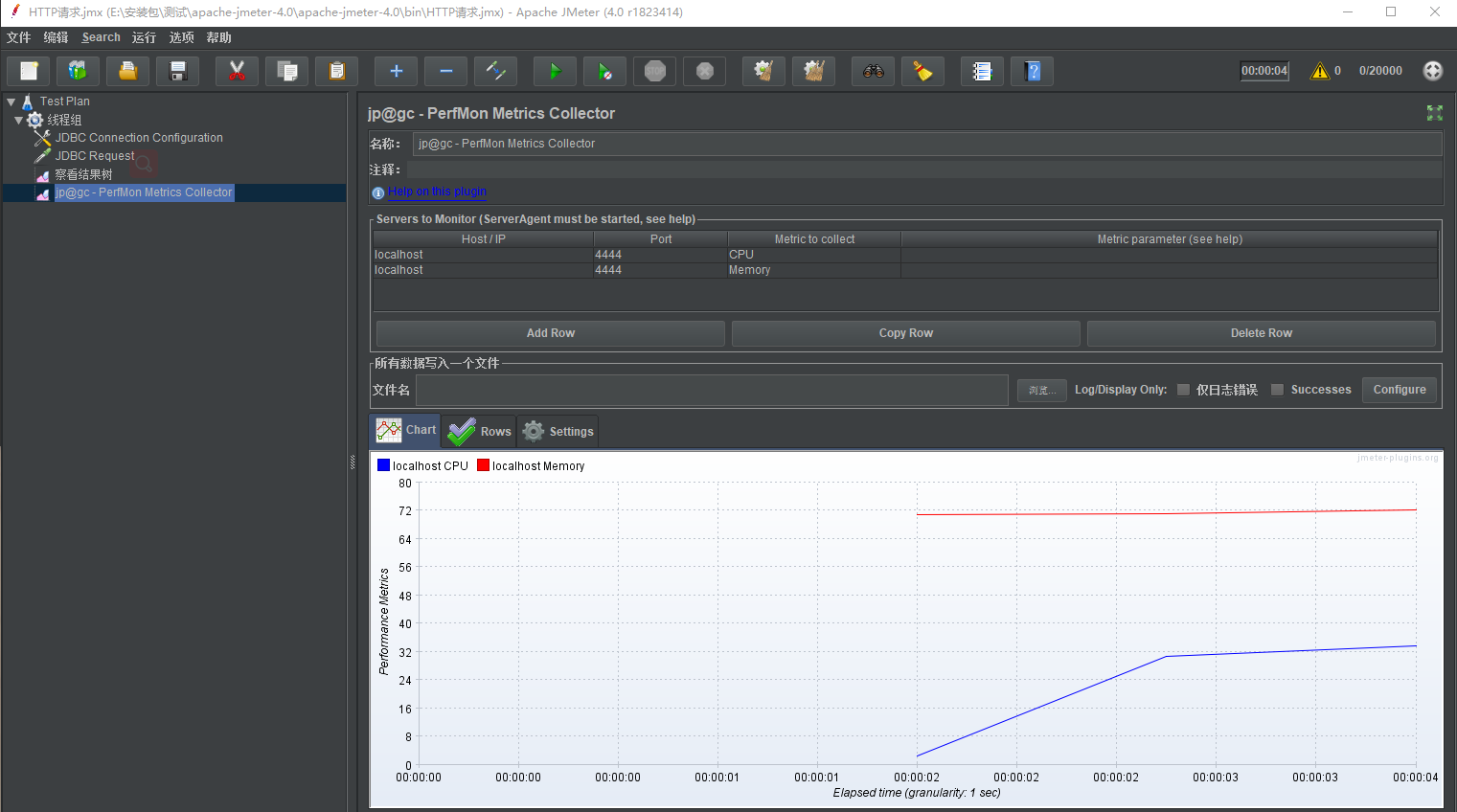Image resolution: width=1457 pixels, height=812 pixels.
Task: Collapse the 线程组 thread group node
Action: coord(18,121)
